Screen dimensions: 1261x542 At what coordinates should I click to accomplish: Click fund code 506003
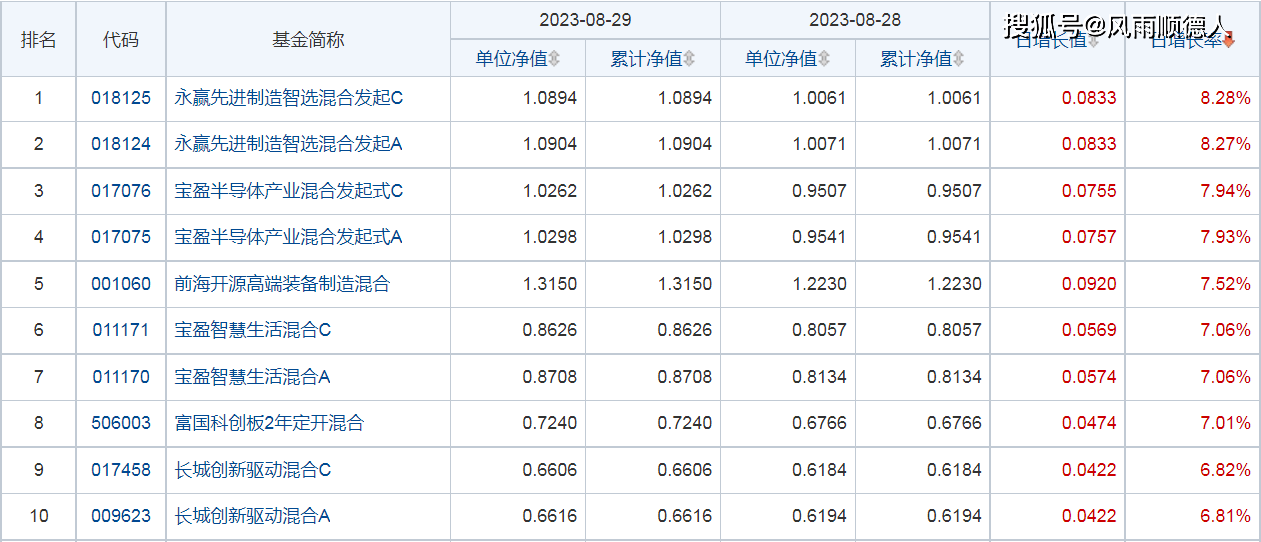[121, 423]
